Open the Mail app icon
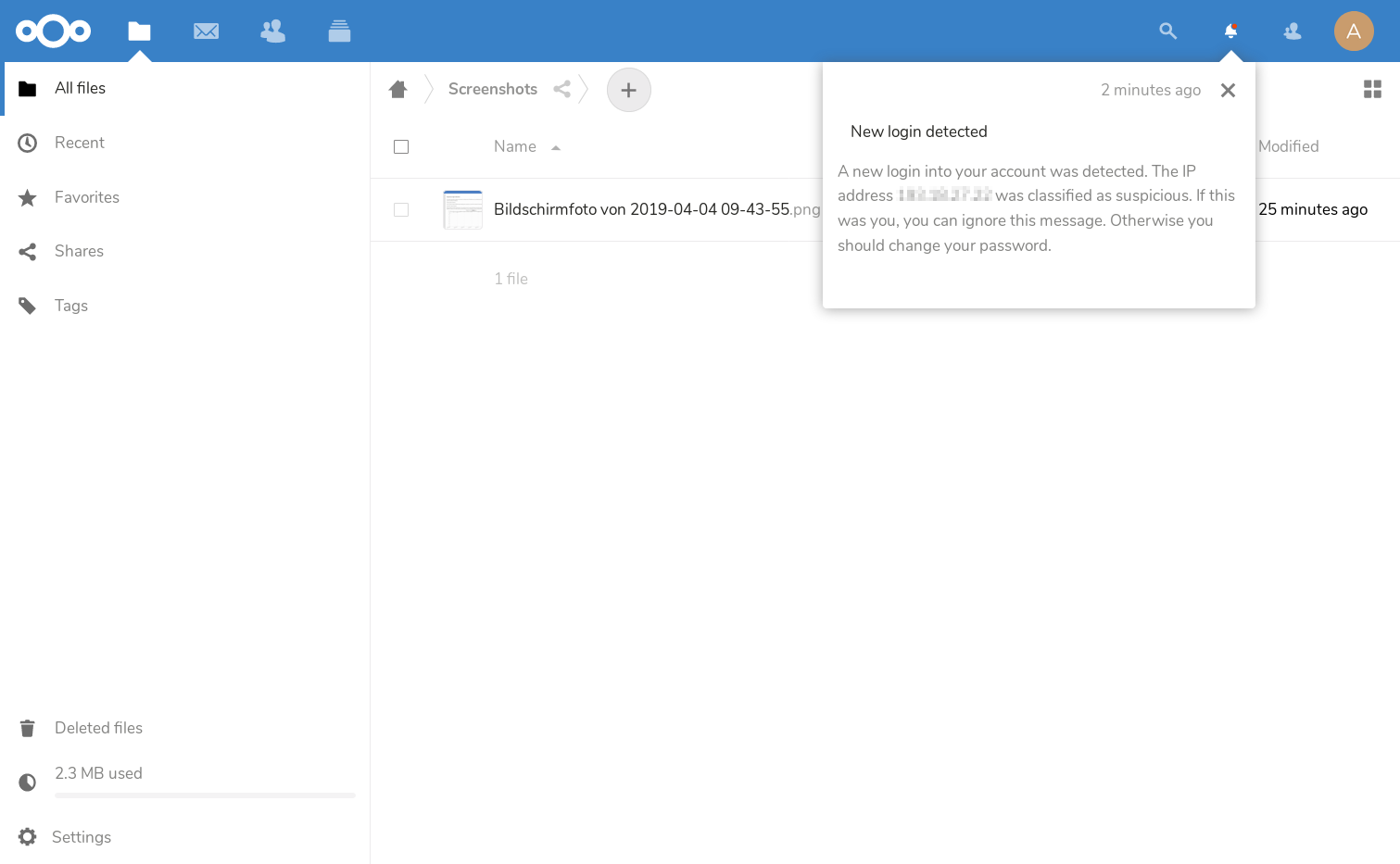1400x864 pixels. [x=206, y=31]
